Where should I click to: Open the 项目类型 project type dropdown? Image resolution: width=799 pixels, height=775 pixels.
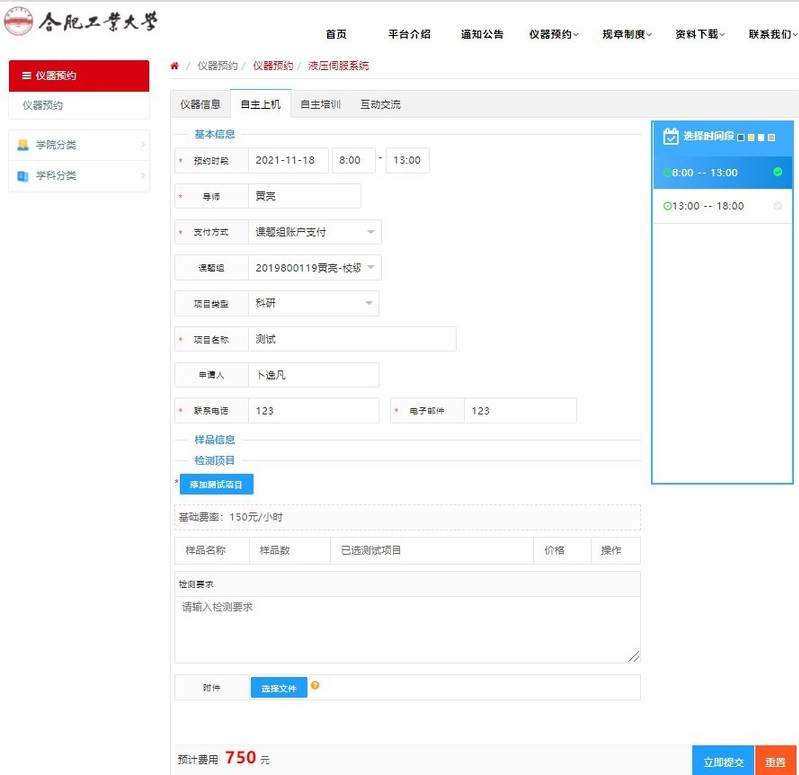pos(368,303)
